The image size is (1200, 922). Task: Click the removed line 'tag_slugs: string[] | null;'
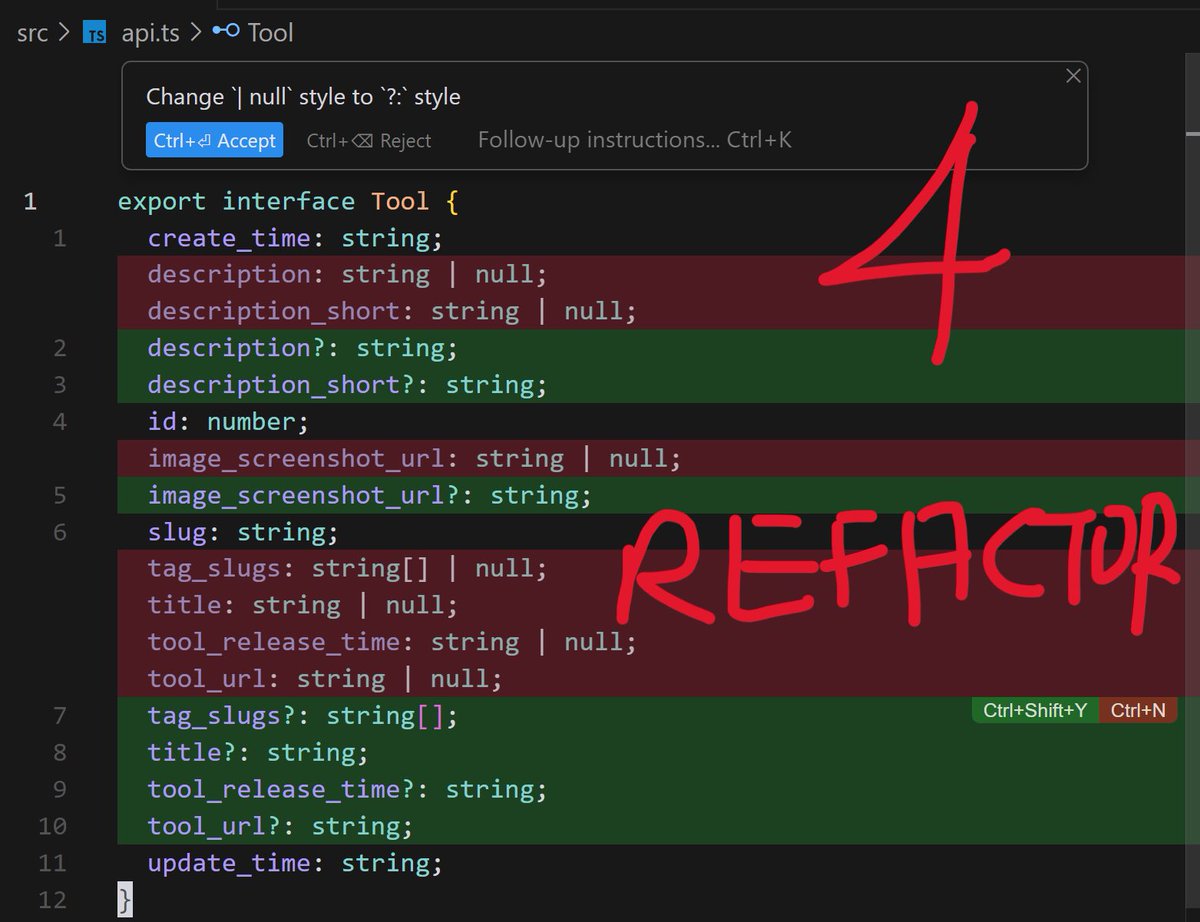pos(348,569)
